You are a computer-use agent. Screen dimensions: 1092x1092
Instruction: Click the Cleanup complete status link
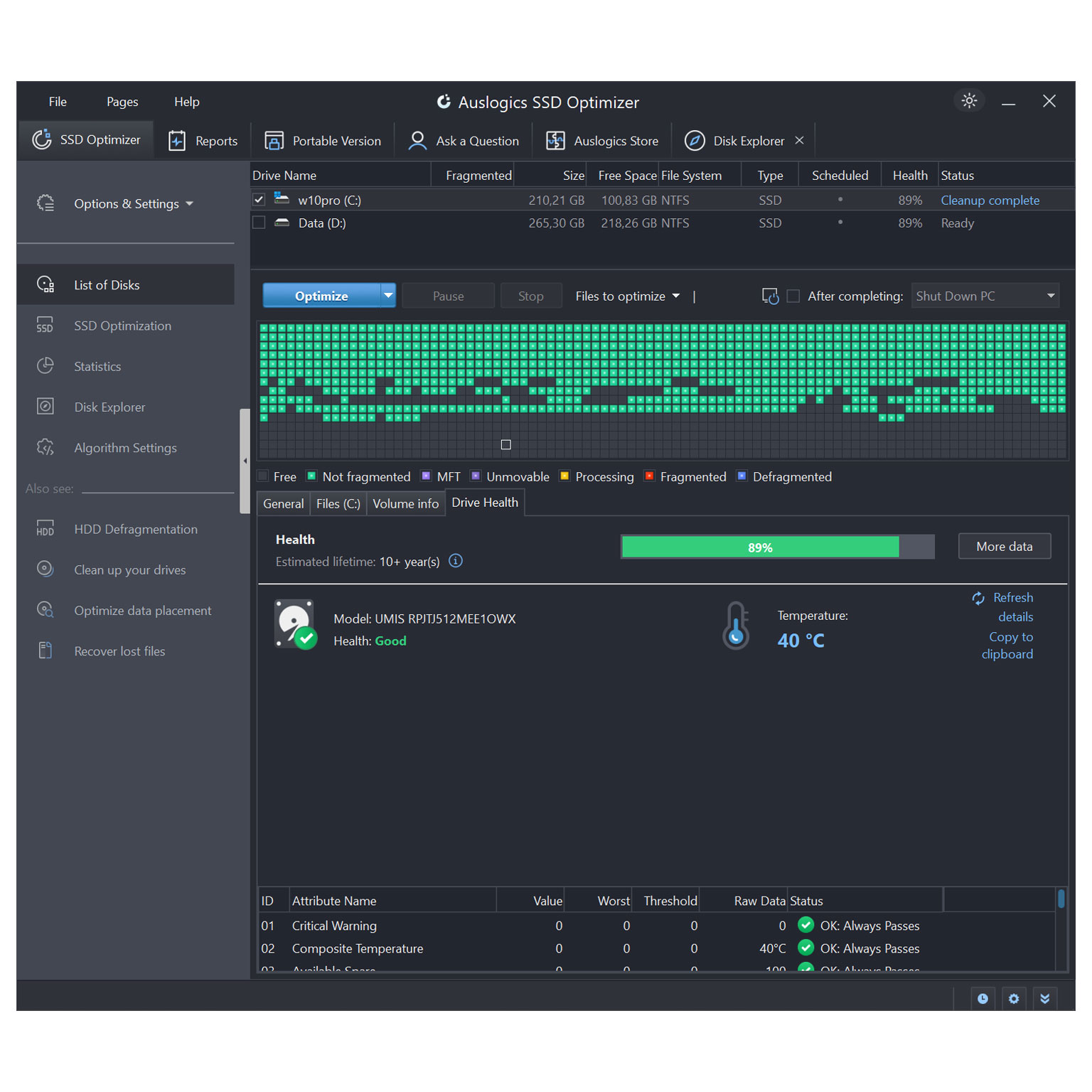990,200
